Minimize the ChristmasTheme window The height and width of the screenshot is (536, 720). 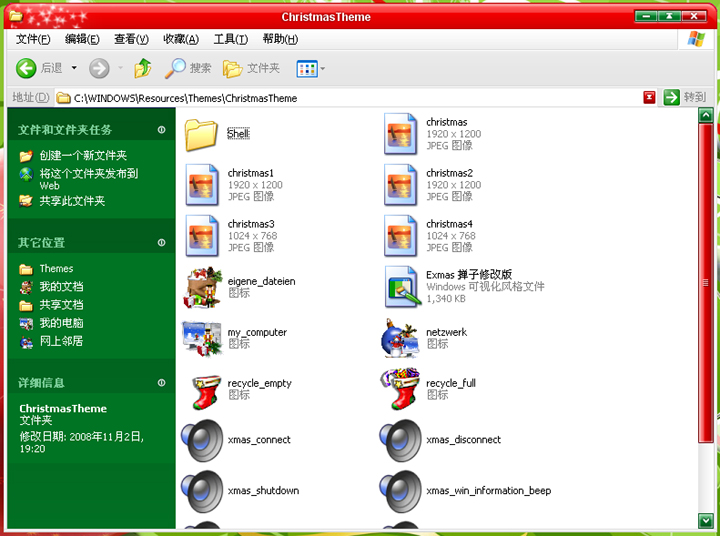[x=646, y=17]
